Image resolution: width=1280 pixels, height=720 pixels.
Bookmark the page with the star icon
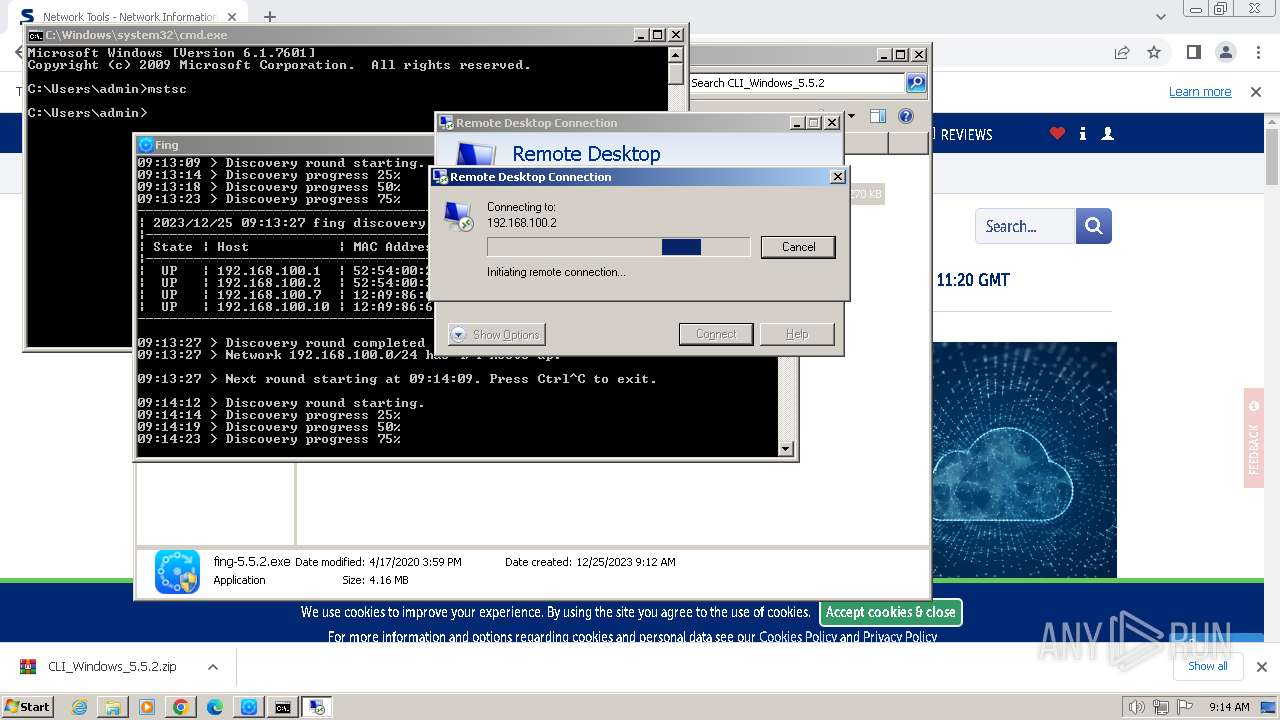[1154, 52]
